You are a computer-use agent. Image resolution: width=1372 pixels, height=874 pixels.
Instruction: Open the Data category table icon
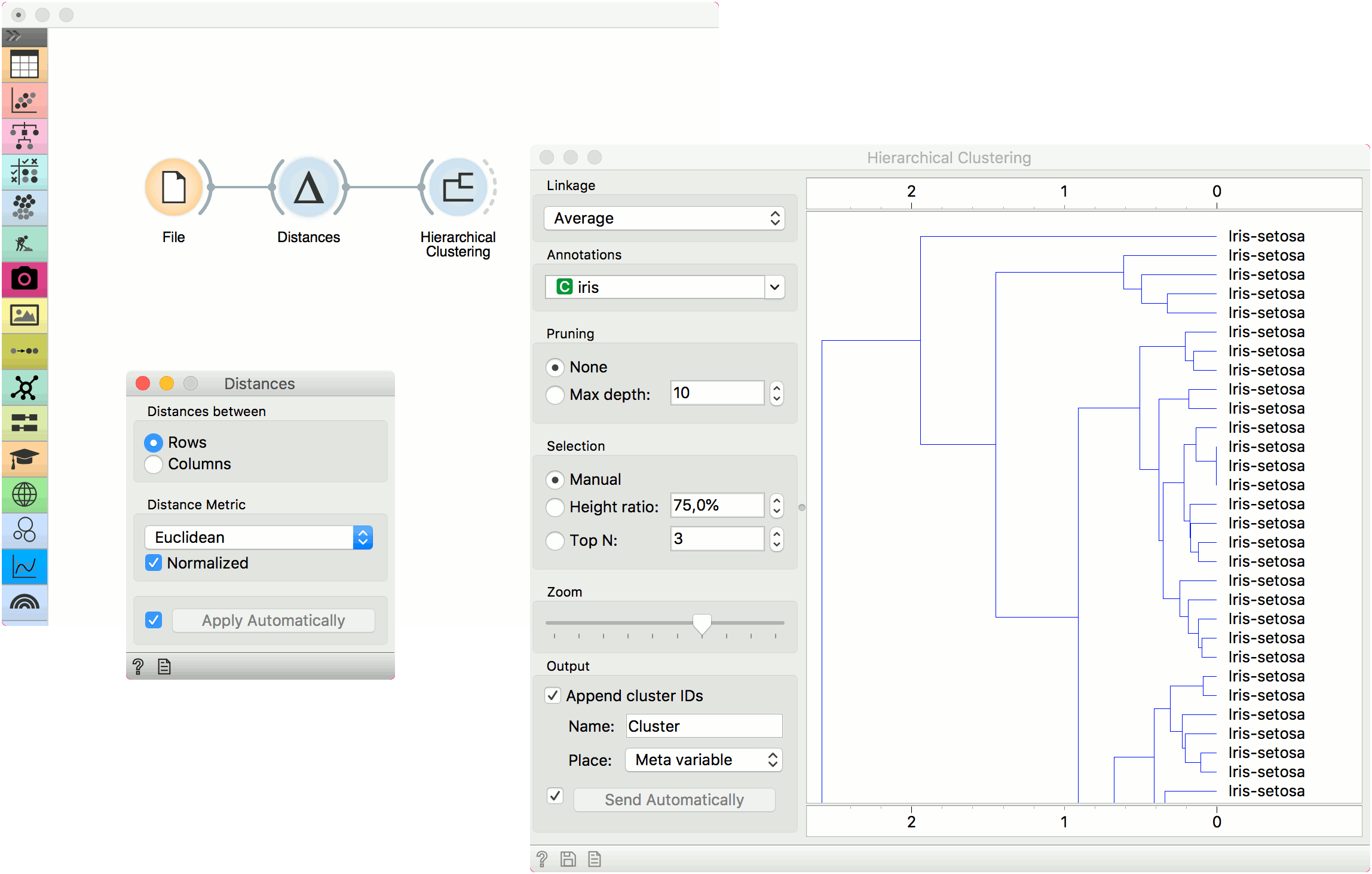coord(24,64)
